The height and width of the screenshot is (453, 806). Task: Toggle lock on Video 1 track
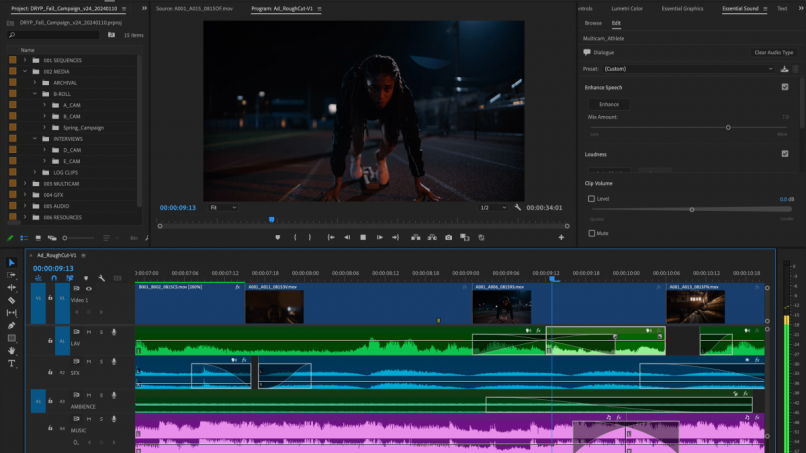[50, 298]
